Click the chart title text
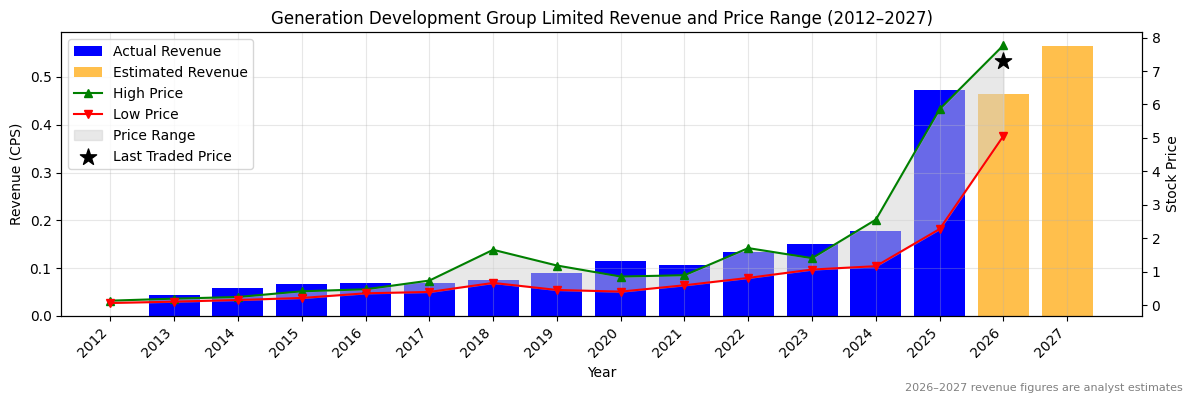The image size is (1193, 403). 601,18
